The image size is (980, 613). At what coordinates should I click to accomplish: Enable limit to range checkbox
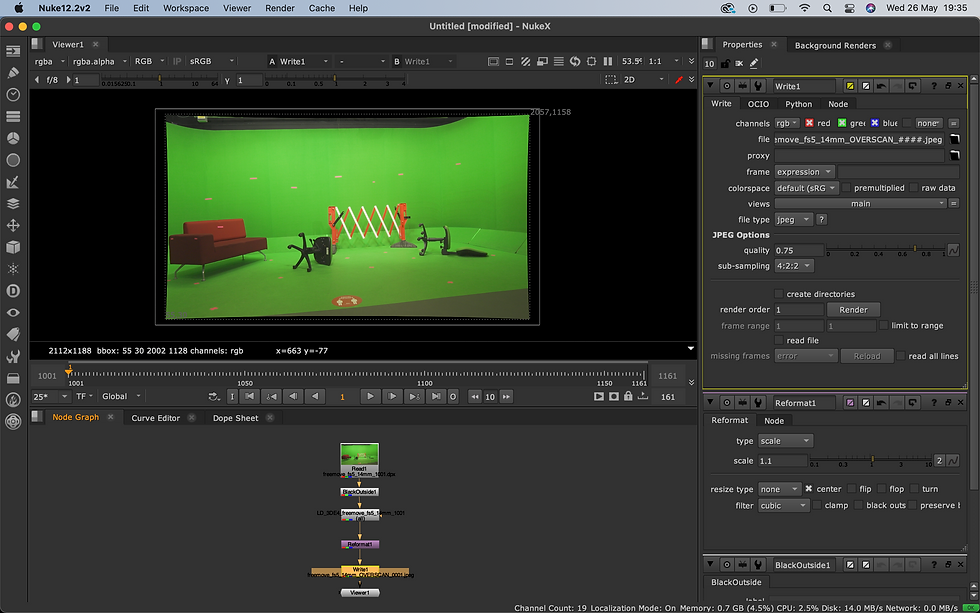tap(884, 326)
